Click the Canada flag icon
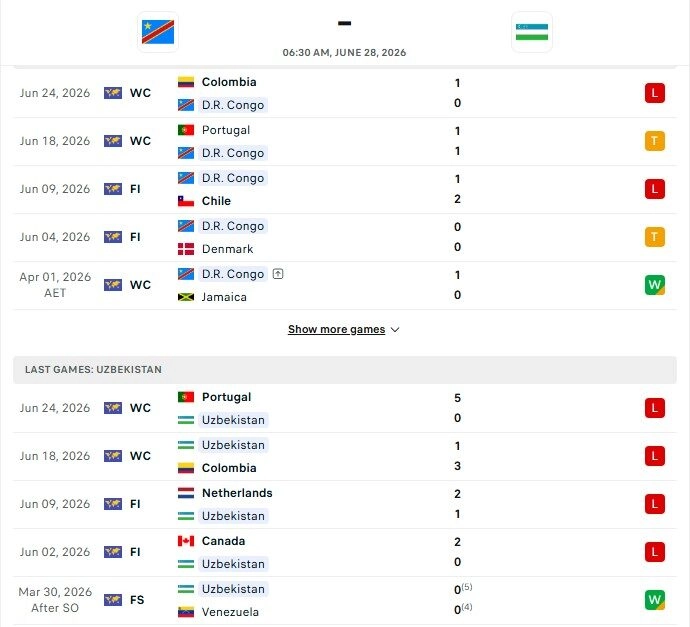 coord(186,541)
